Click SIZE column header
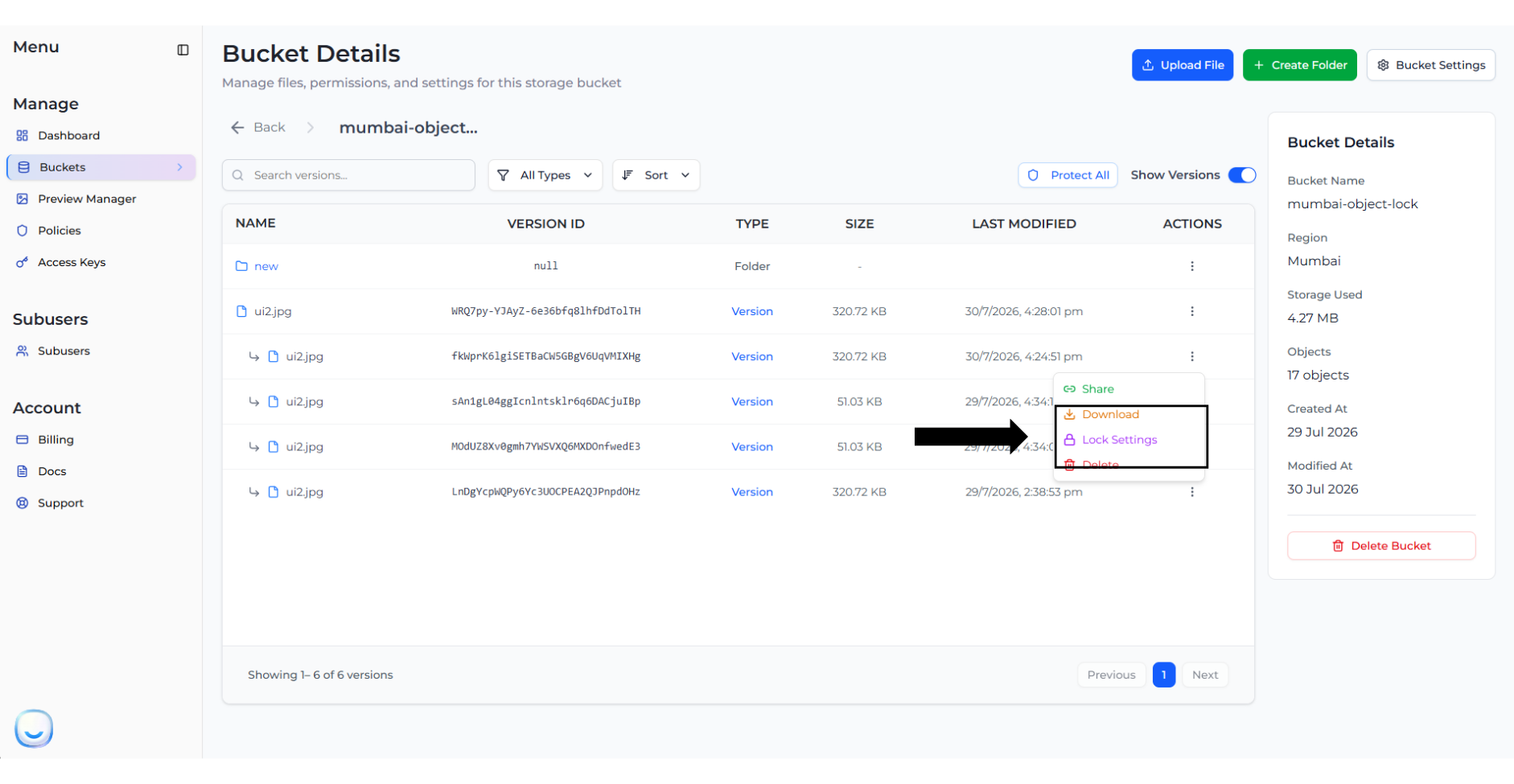The height and width of the screenshot is (784, 1514). tap(859, 224)
